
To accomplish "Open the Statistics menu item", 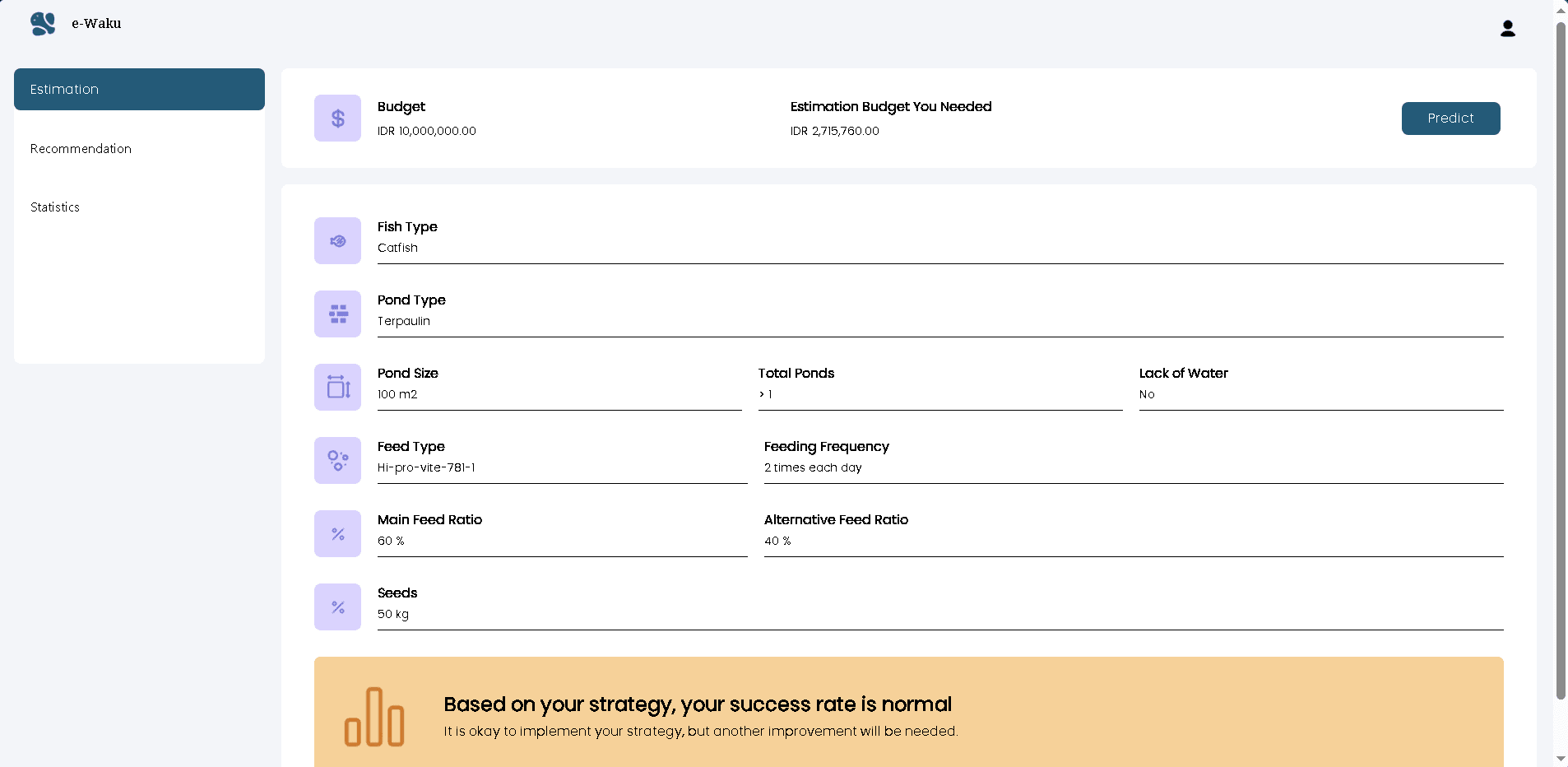I will tap(55, 207).
